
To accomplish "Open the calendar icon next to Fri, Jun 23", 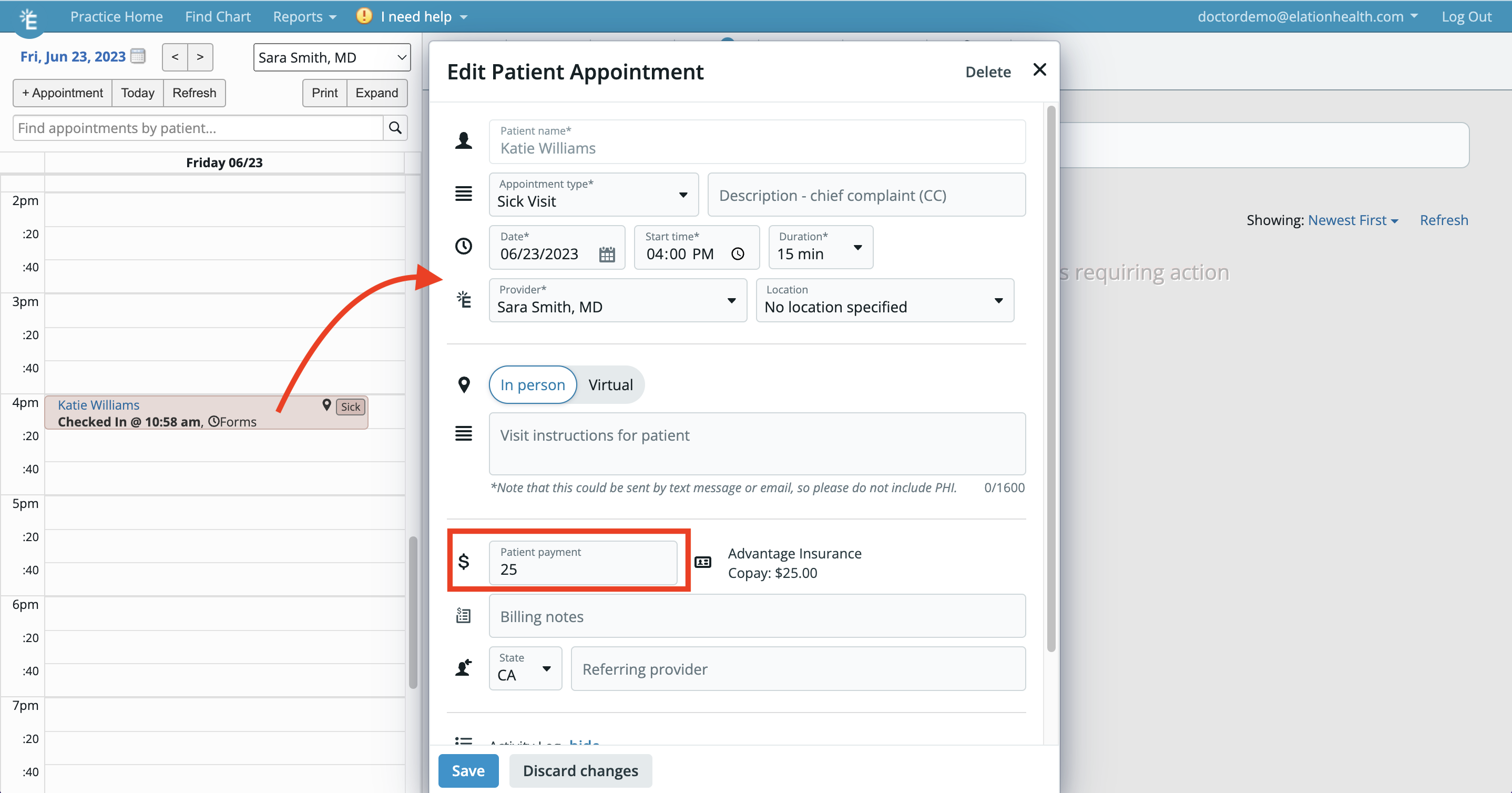I will (137, 56).
